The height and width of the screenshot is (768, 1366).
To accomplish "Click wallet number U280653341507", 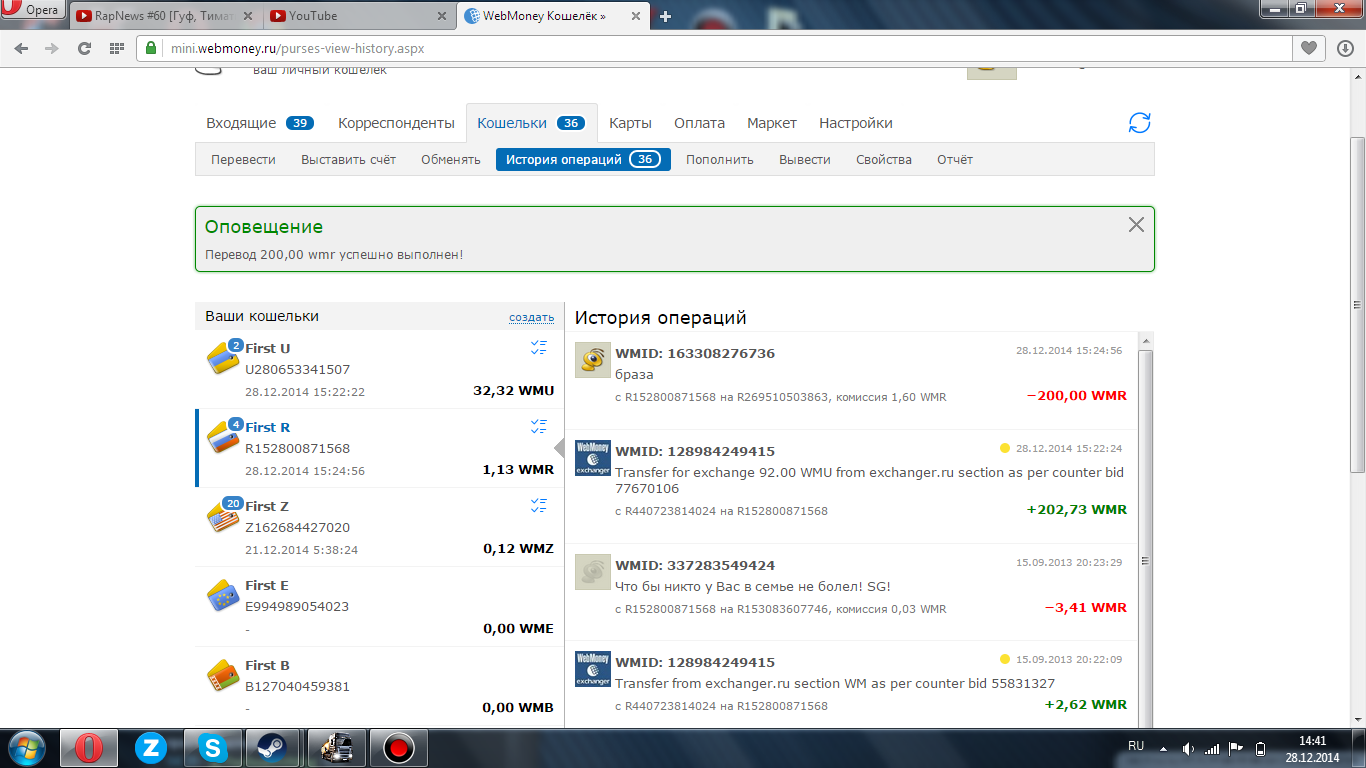I will tap(297, 369).
